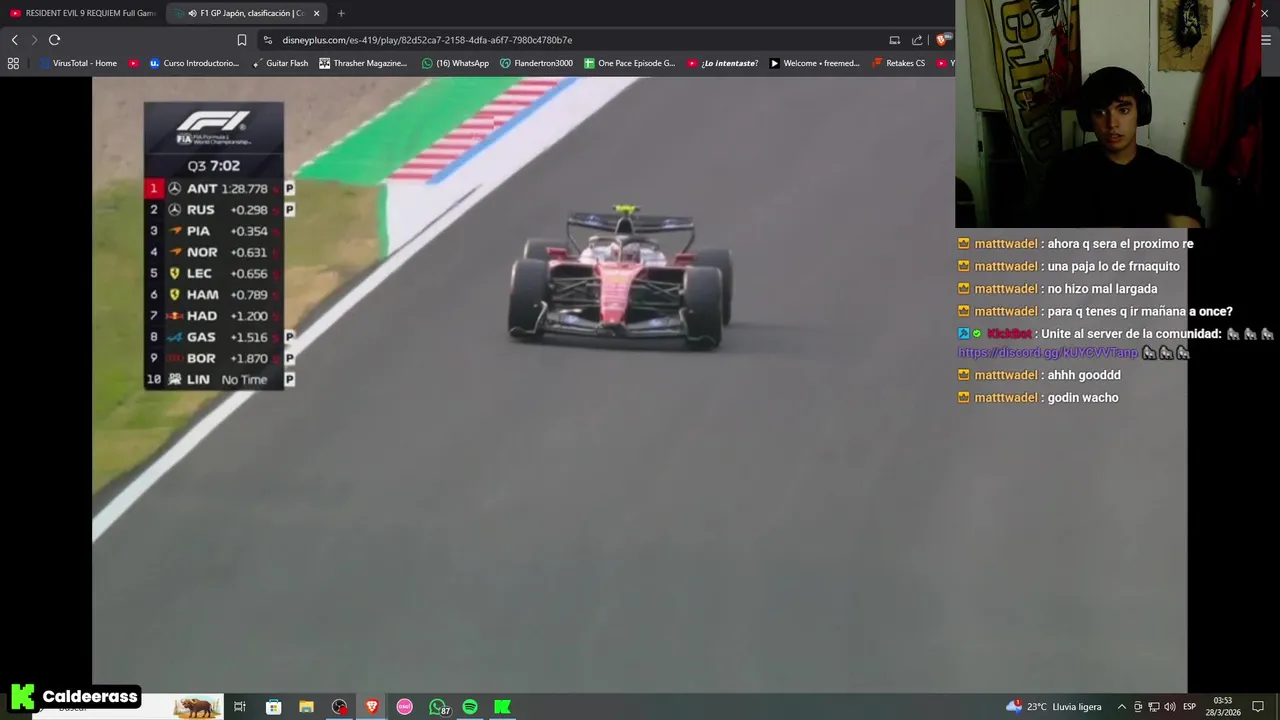Open the volume control in system tray
The width and height of the screenshot is (1280, 720).
[1169, 707]
